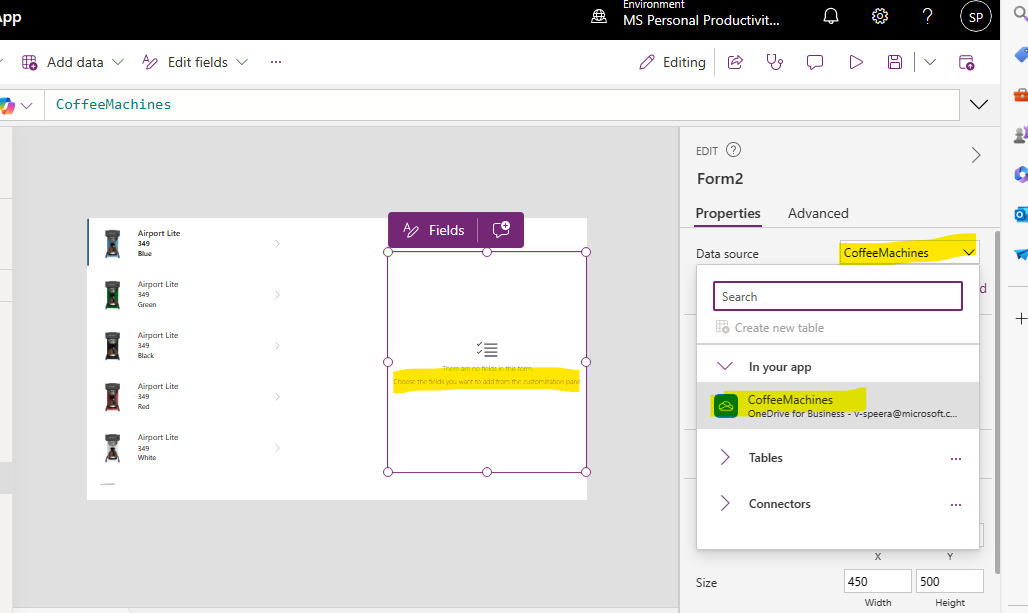
Task: Click the data source Search box
Action: (x=837, y=296)
